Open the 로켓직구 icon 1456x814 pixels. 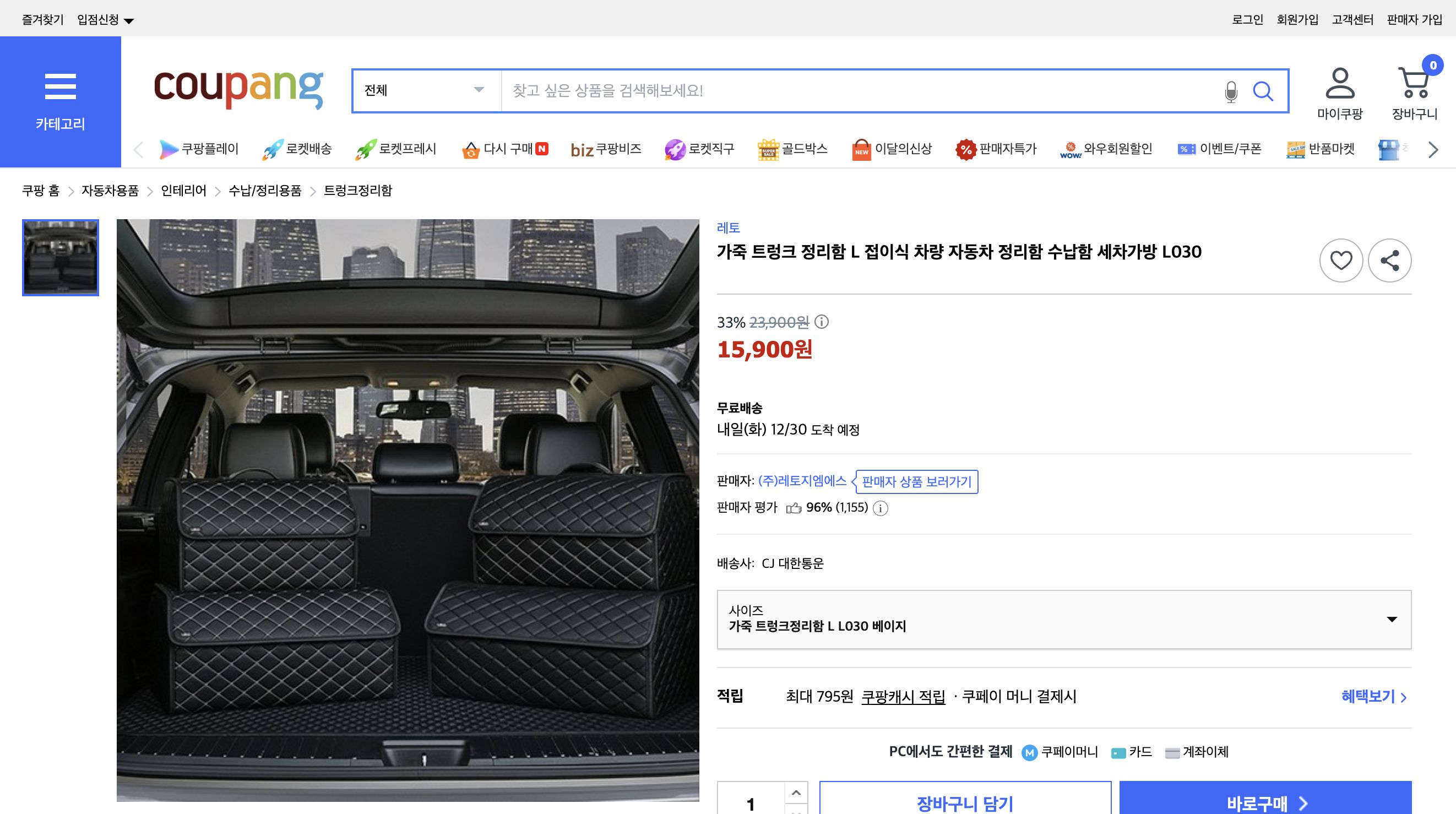point(676,148)
